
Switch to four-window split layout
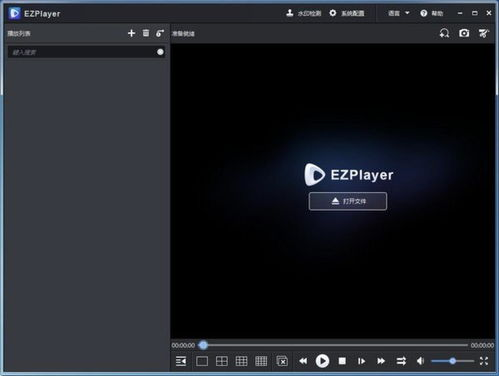click(222, 361)
